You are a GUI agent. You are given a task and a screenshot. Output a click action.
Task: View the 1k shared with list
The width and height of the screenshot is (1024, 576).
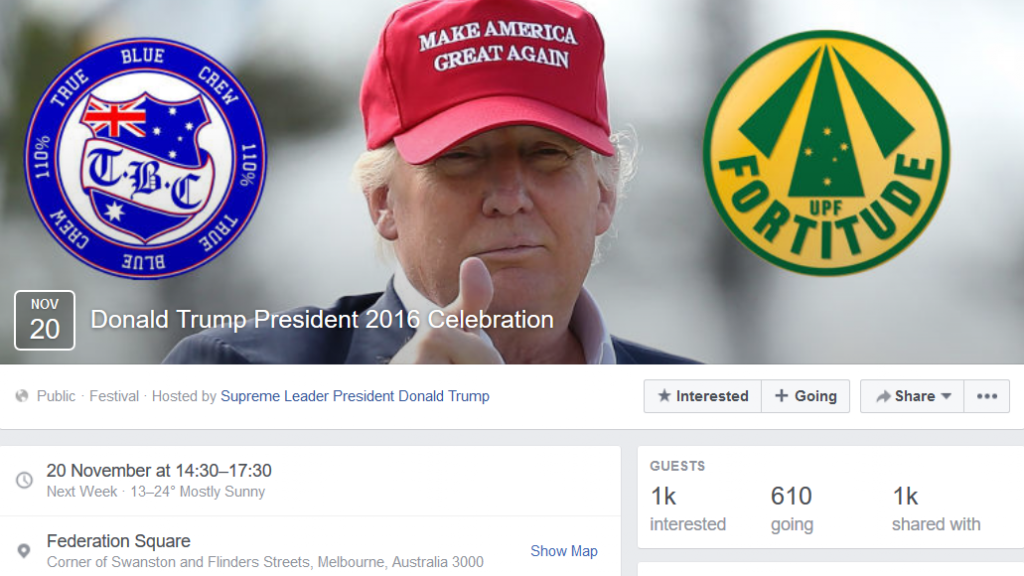point(936,509)
